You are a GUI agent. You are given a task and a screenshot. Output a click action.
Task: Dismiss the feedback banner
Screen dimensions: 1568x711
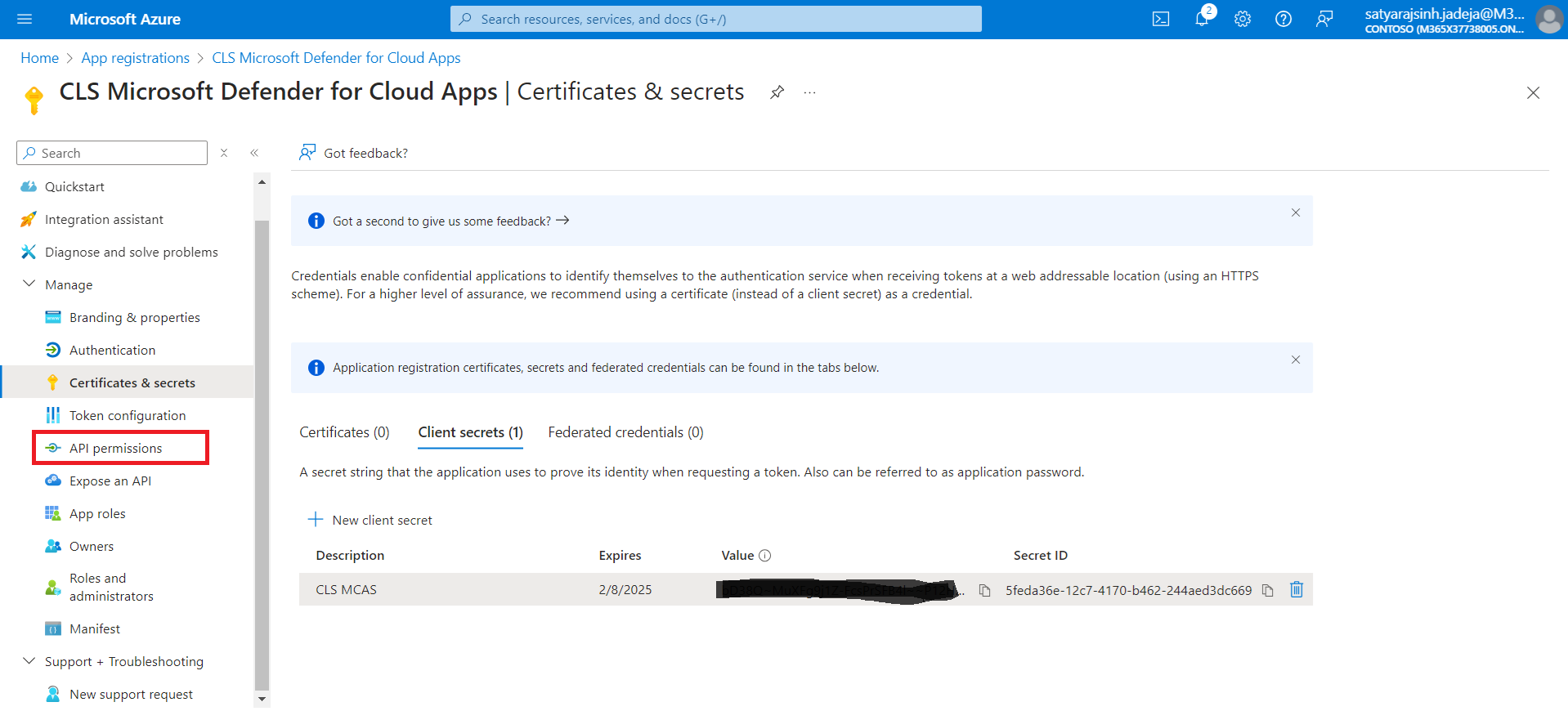1296,212
